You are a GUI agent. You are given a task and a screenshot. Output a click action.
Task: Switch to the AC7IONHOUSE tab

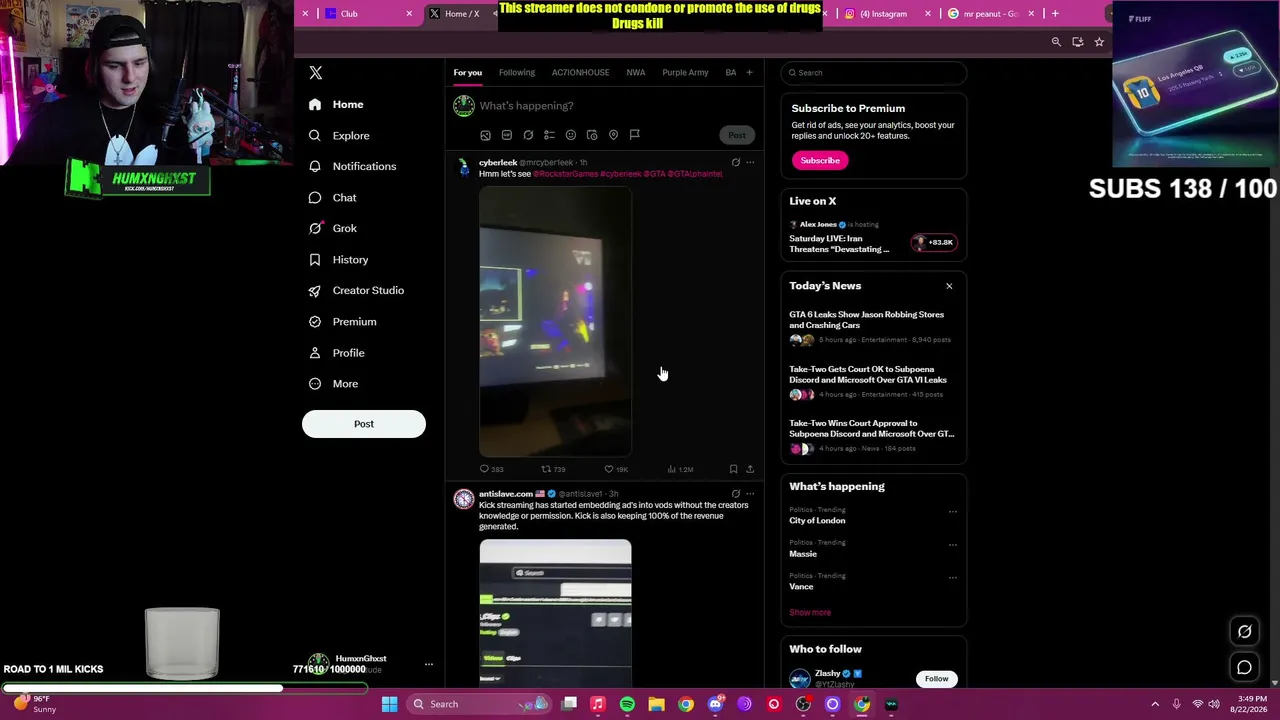[x=580, y=72]
